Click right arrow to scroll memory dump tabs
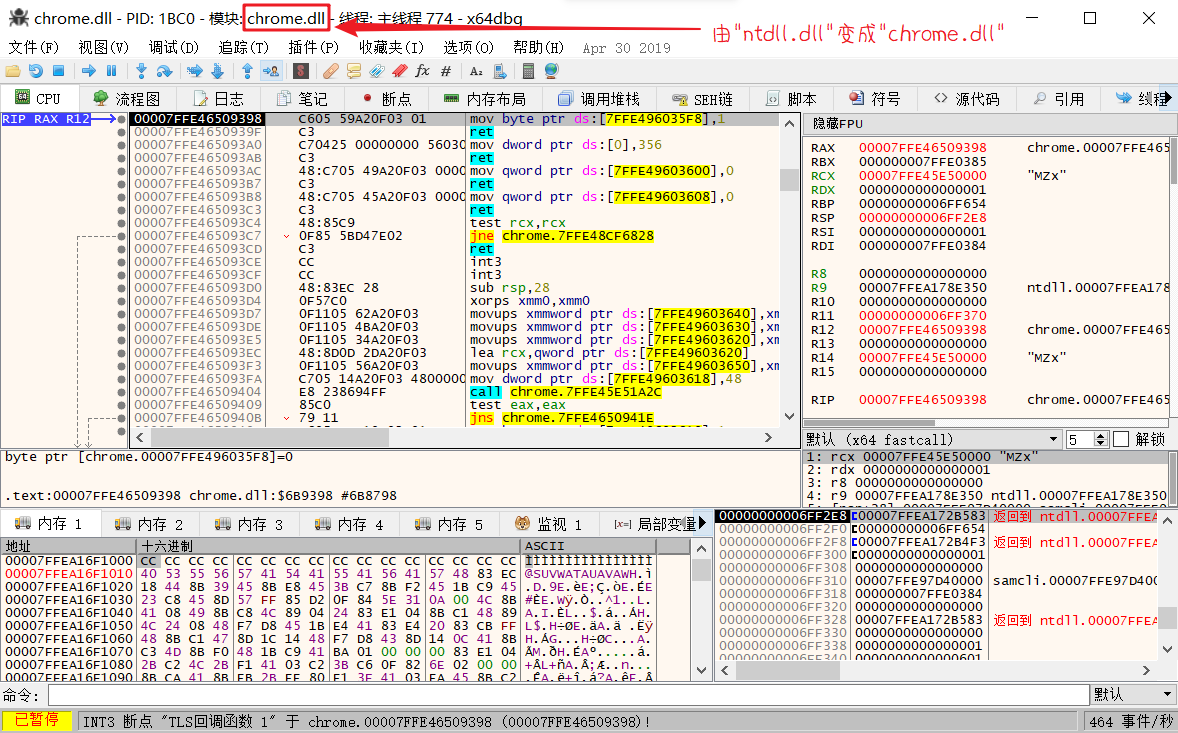 click(702, 523)
